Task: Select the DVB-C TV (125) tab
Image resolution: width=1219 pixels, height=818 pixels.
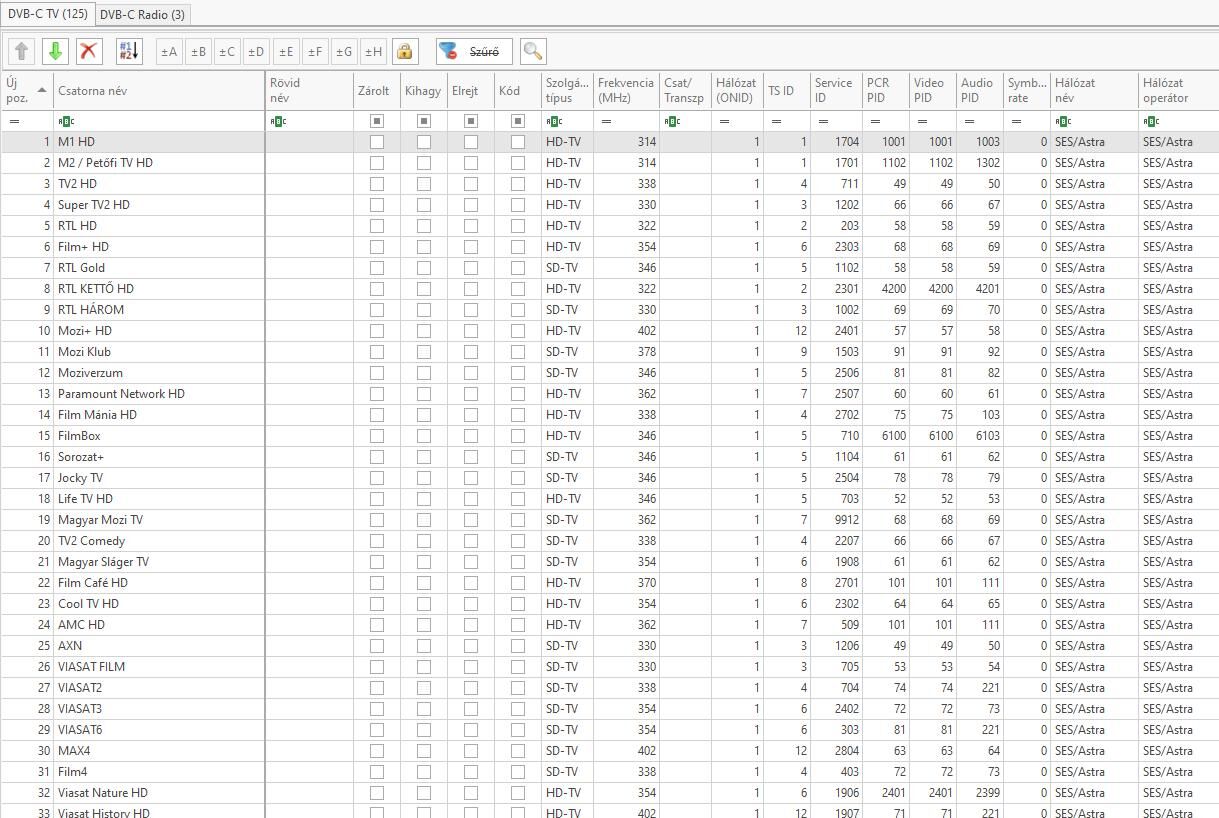Action: (x=47, y=13)
